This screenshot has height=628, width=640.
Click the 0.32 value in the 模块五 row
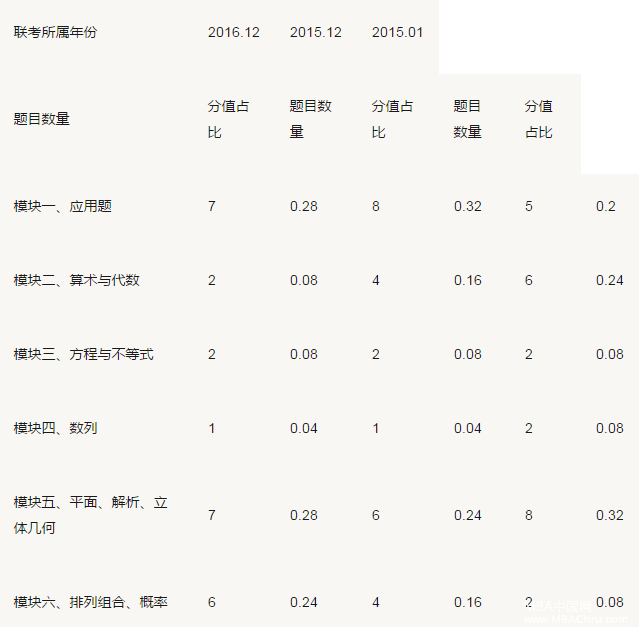(x=609, y=515)
